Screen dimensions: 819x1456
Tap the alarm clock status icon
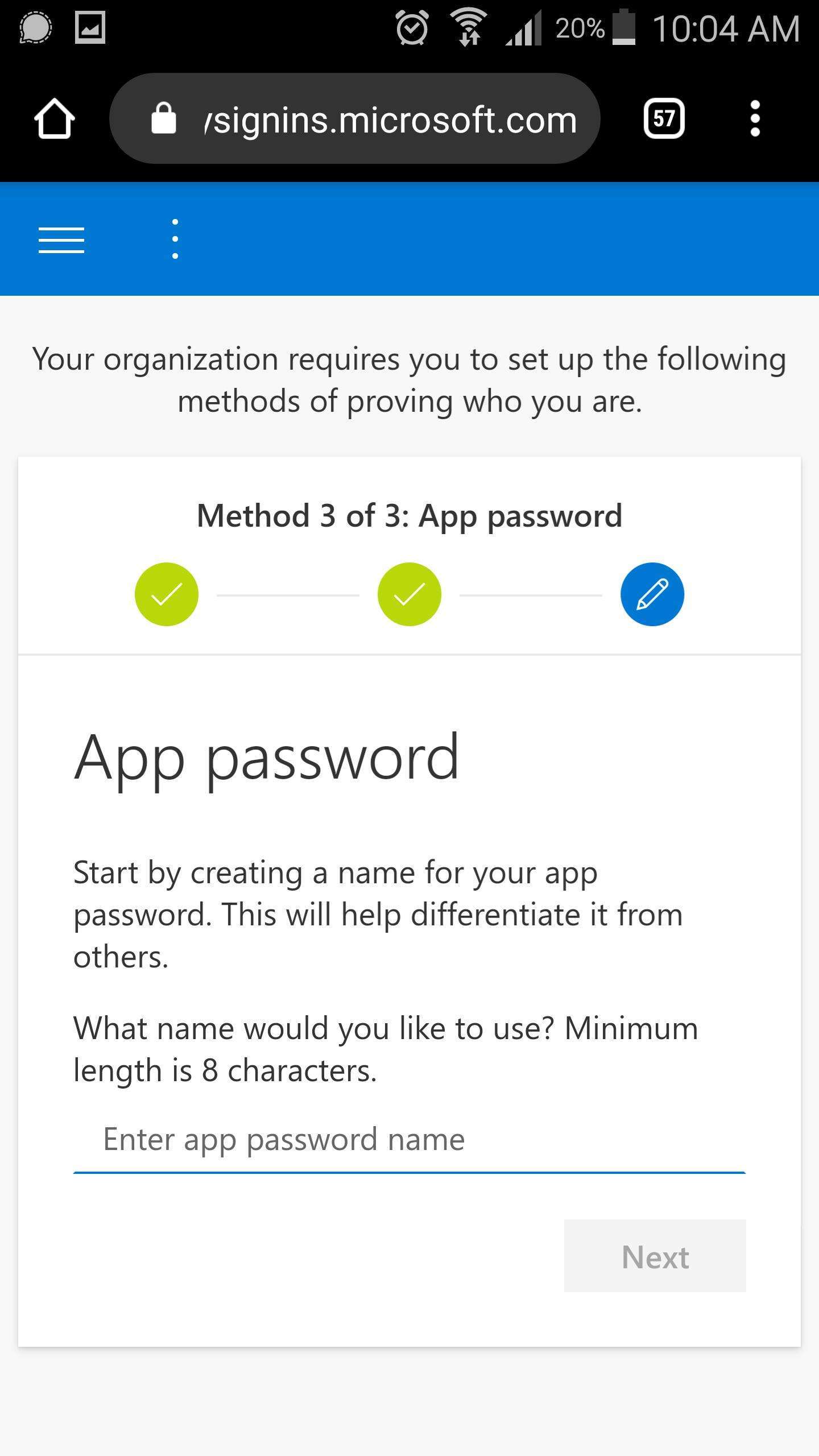coord(412,27)
